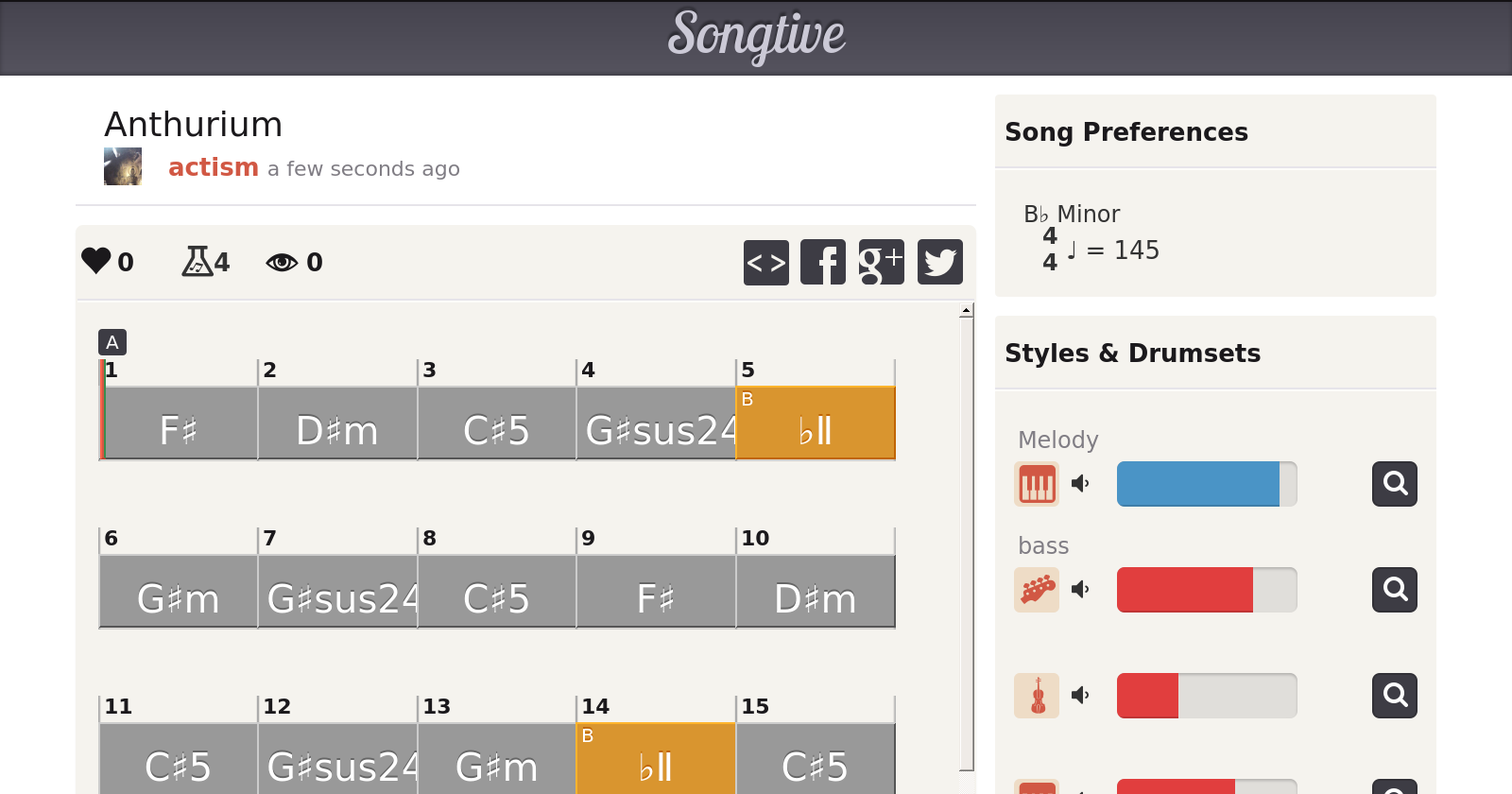
Task: Mute the violin track
Action: [1080, 696]
